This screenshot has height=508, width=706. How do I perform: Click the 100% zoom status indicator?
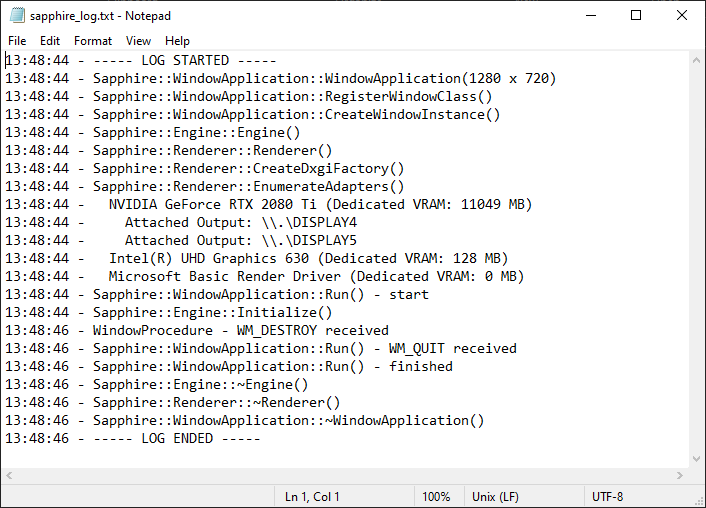click(435, 497)
